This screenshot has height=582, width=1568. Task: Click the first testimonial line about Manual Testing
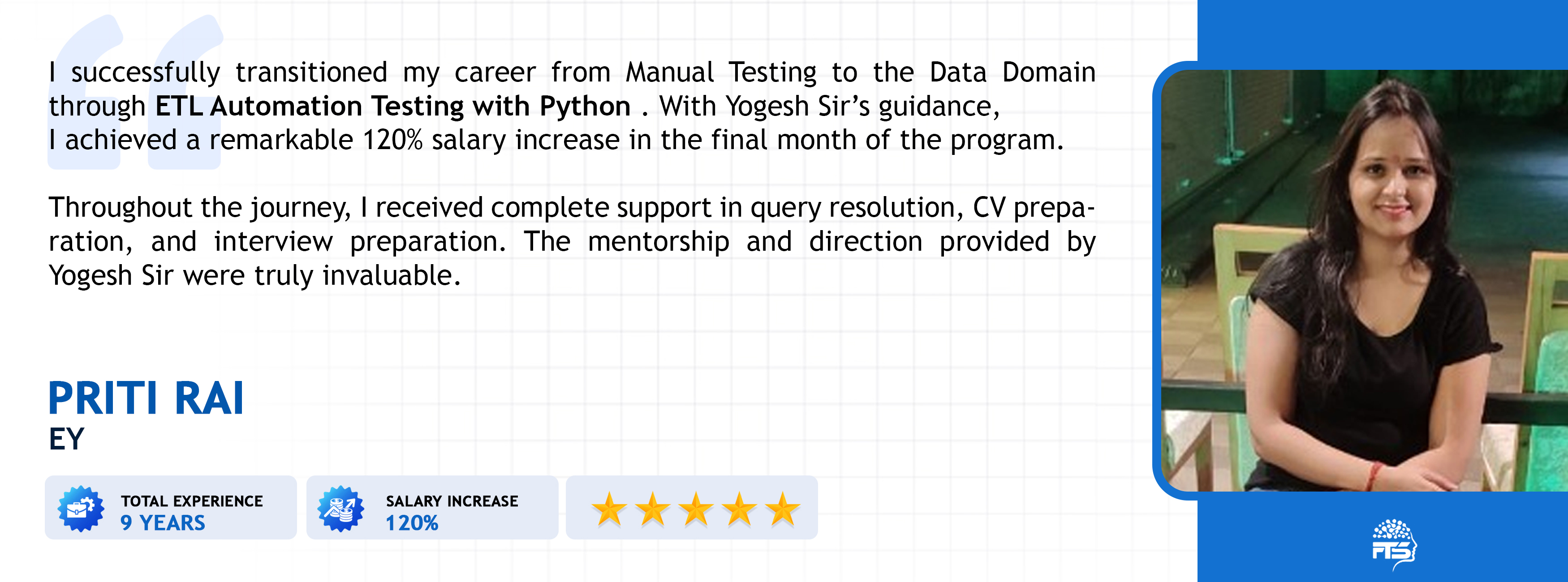[572, 73]
